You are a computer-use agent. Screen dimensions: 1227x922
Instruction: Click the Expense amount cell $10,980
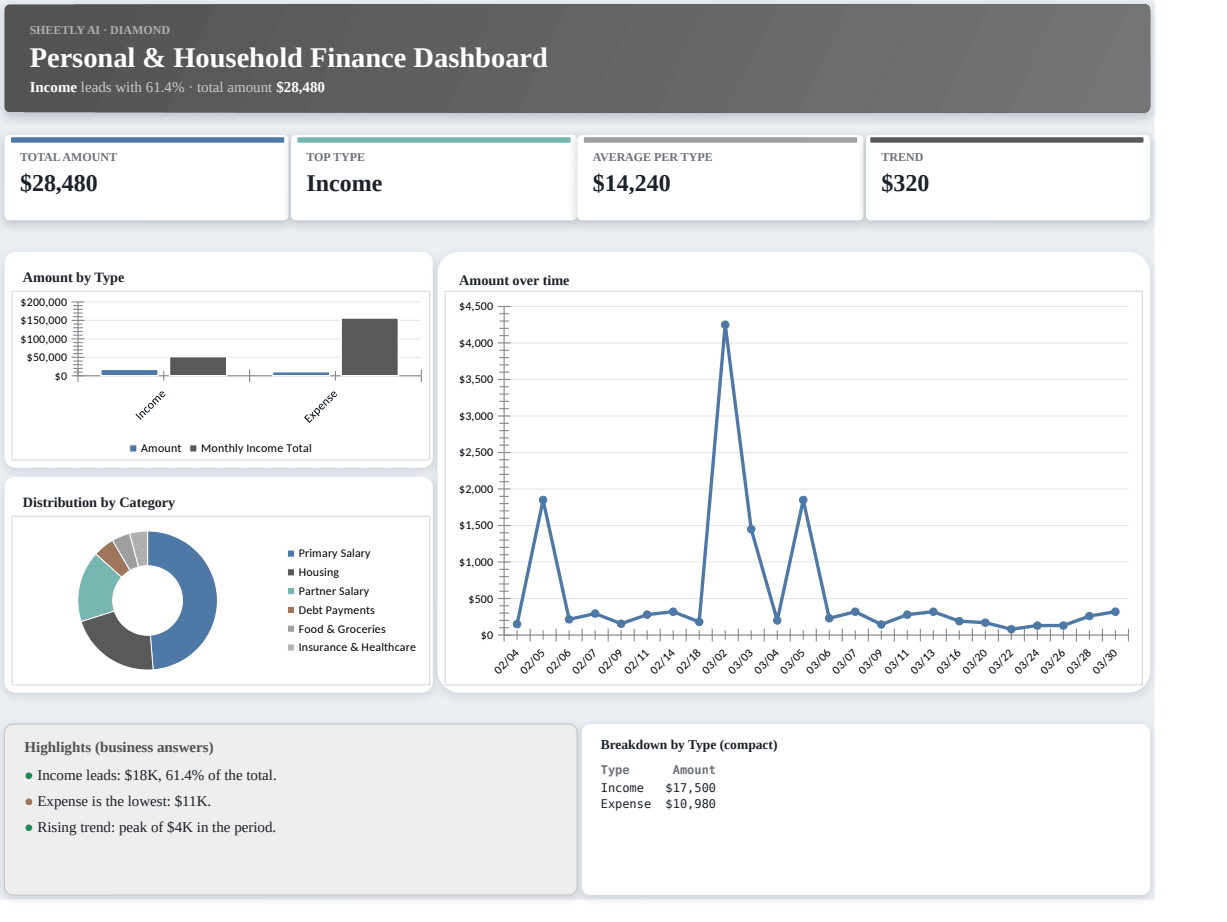point(690,804)
